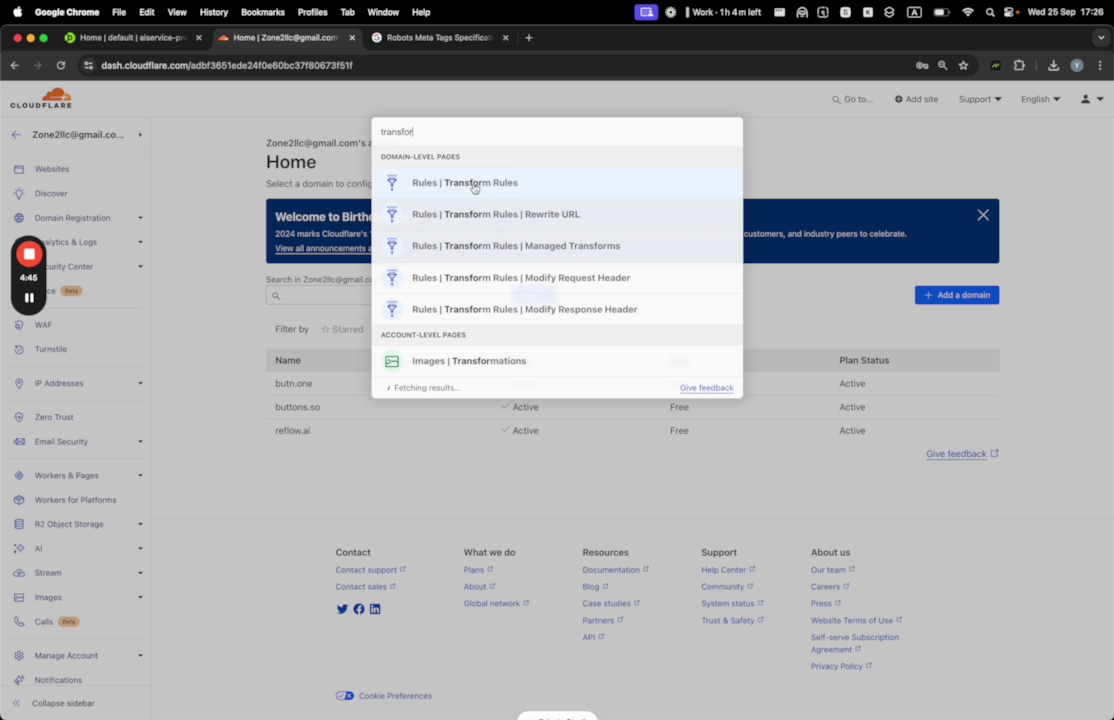Bookmark this page with star icon
The width and height of the screenshot is (1114, 720).
point(963,65)
